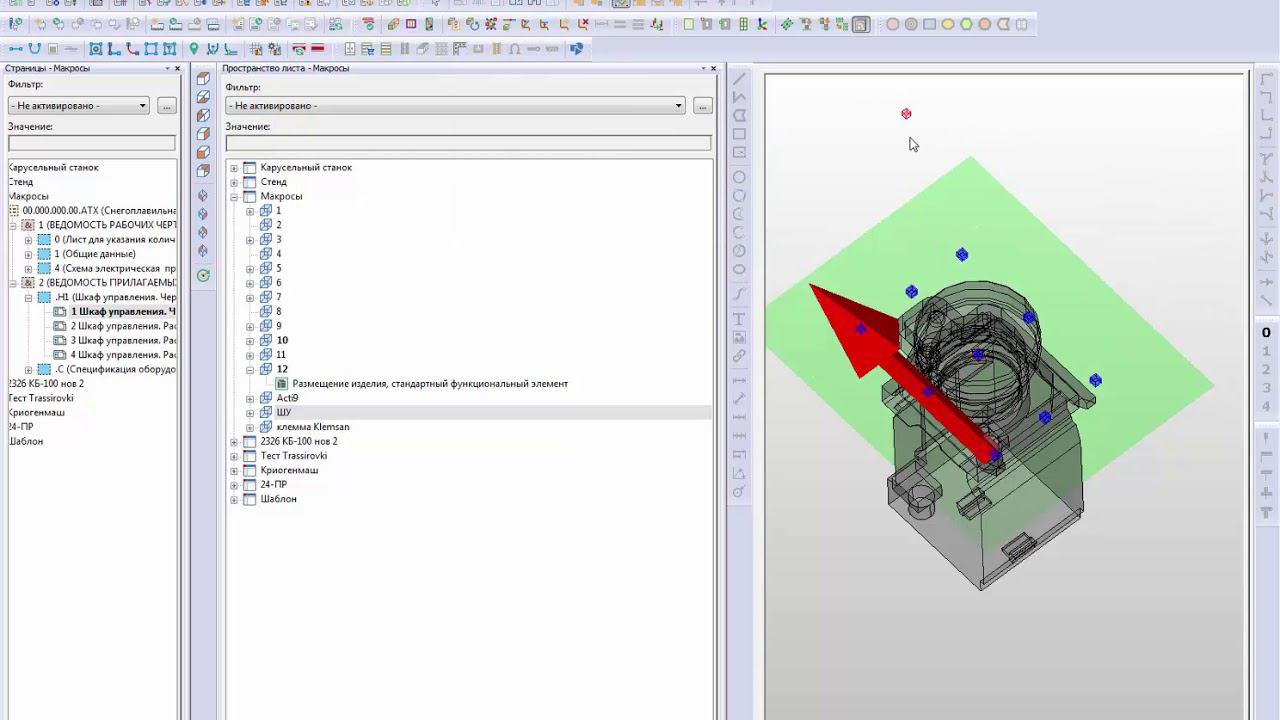Click the green circular rotate view icon
Image resolution: width=1280 pixels, height=720 pixels.
coord(203,276)
